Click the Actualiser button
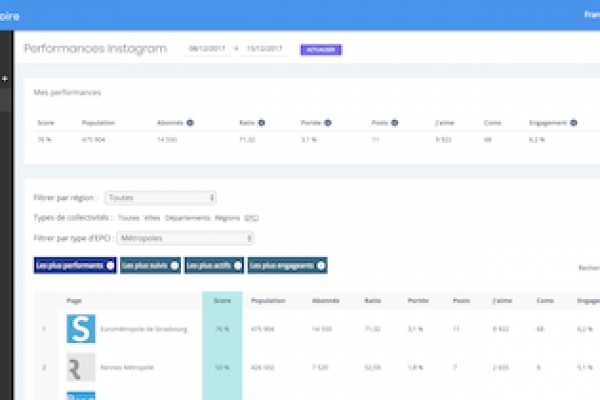Viewport: 600px width, 400px height. coord(321,50)
